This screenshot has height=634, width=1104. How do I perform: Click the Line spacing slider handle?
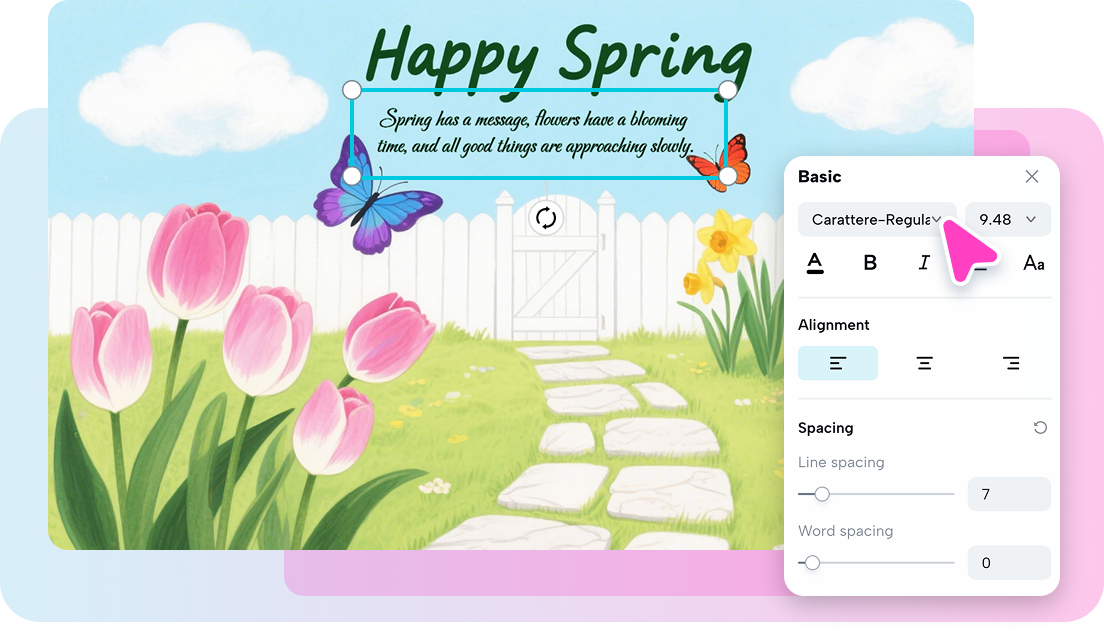pyautogui.click(x=822, y=494)
